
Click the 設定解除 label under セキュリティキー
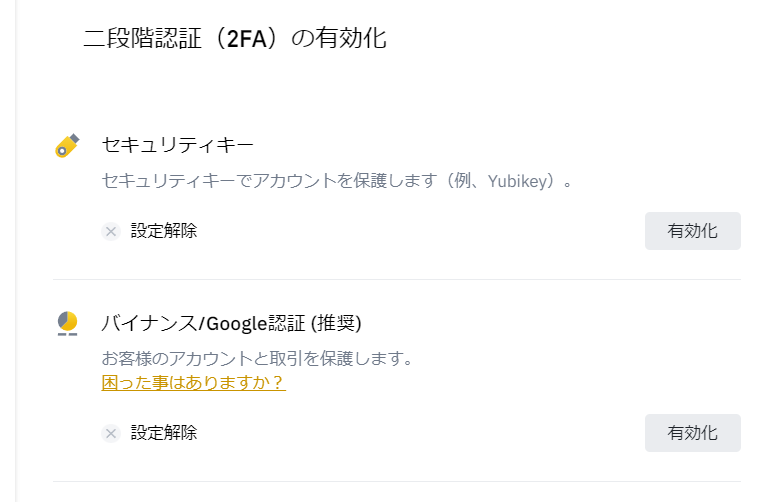(164, 231)
